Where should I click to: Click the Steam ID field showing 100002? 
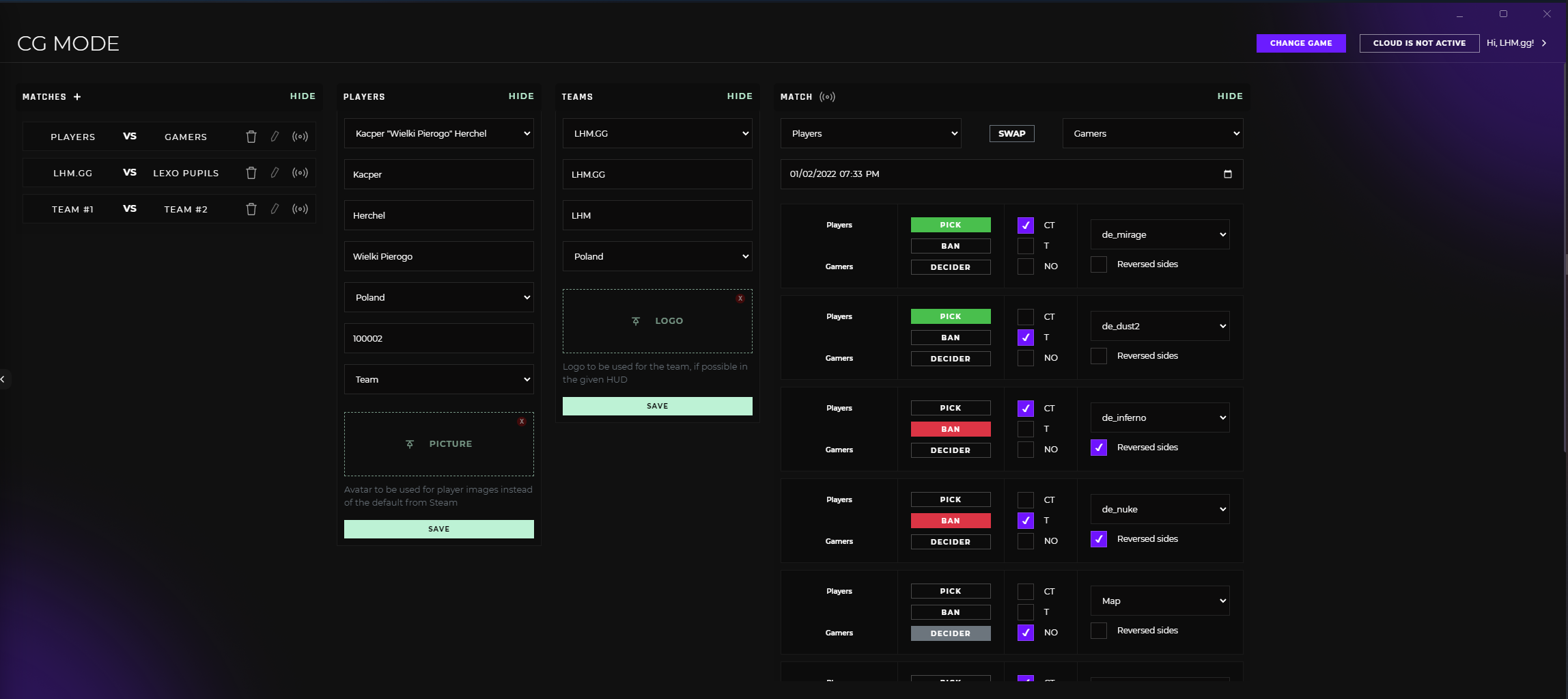(439, 338)
